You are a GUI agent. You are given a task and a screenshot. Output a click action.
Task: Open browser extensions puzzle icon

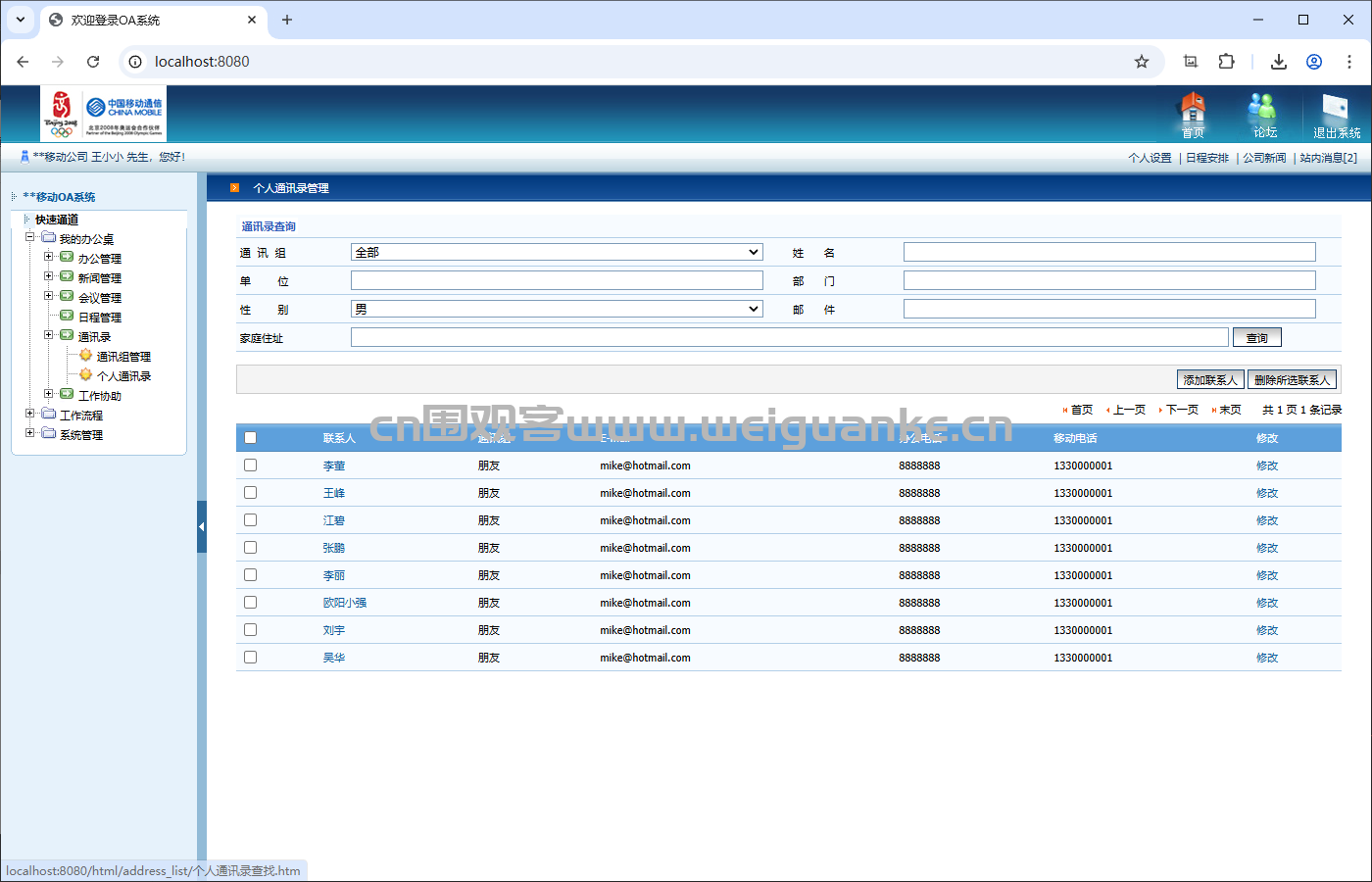click(1226, 62)
